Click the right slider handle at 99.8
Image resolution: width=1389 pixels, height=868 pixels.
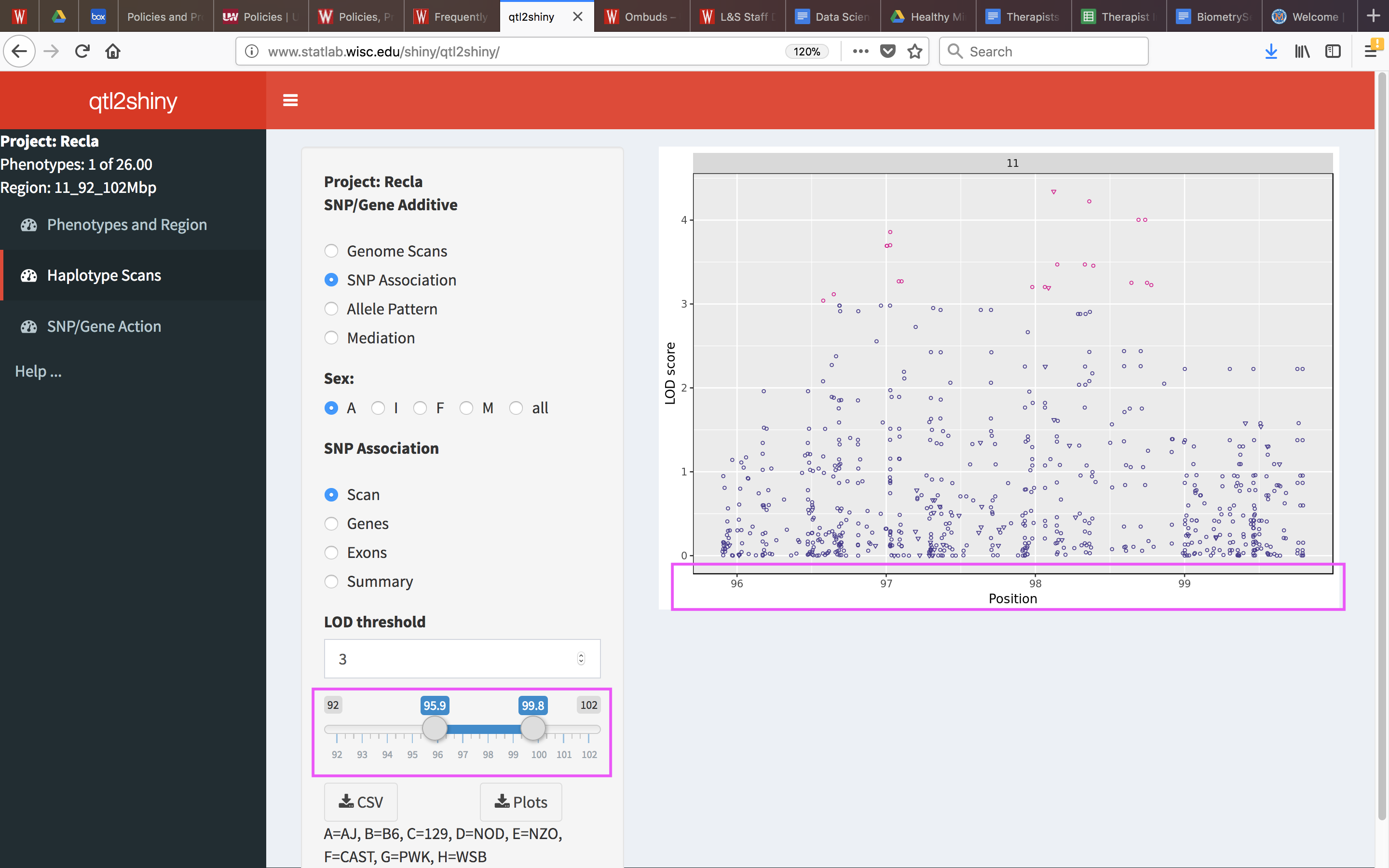[x=532, y=729]
